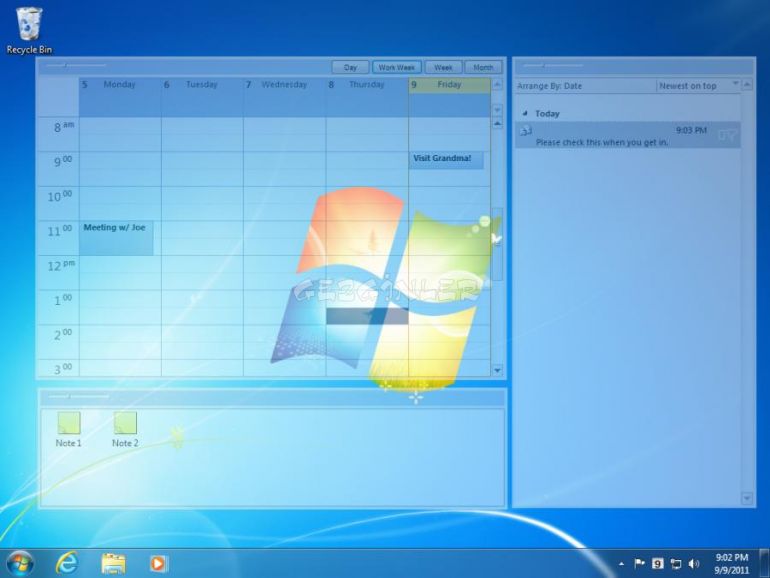This screenshot has width=770, height=578.
Task: Open the Windows Start menu orb
Action: click(20, 563)
